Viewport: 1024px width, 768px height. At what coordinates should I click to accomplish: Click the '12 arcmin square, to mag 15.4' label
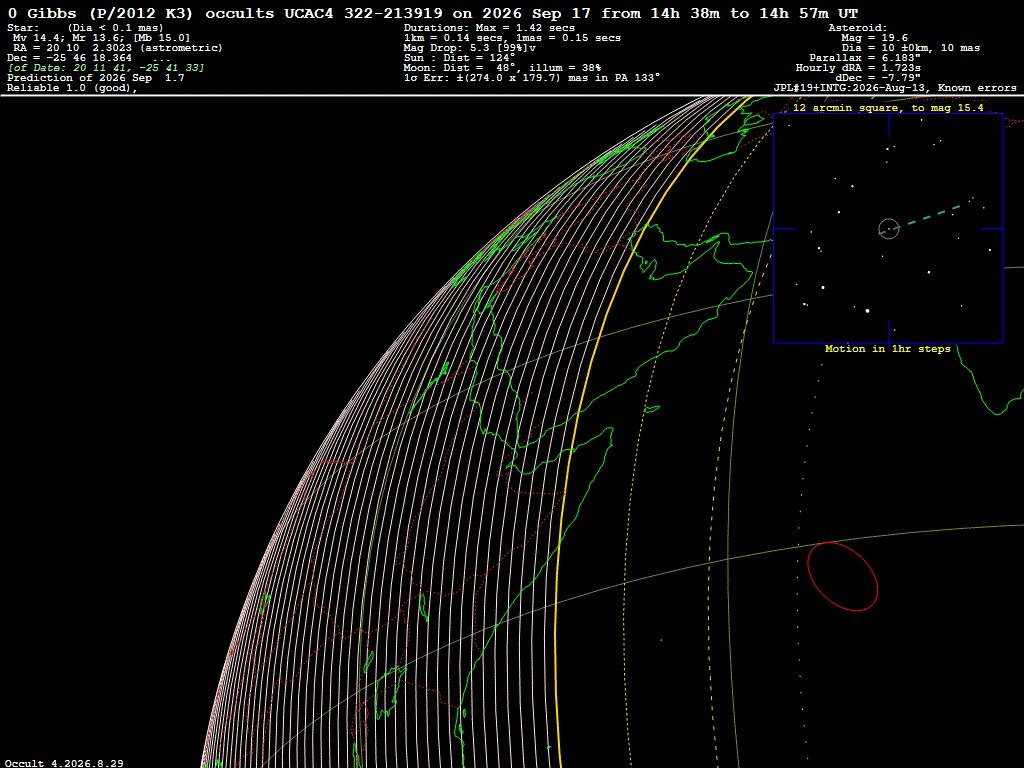tap(888, 108)
